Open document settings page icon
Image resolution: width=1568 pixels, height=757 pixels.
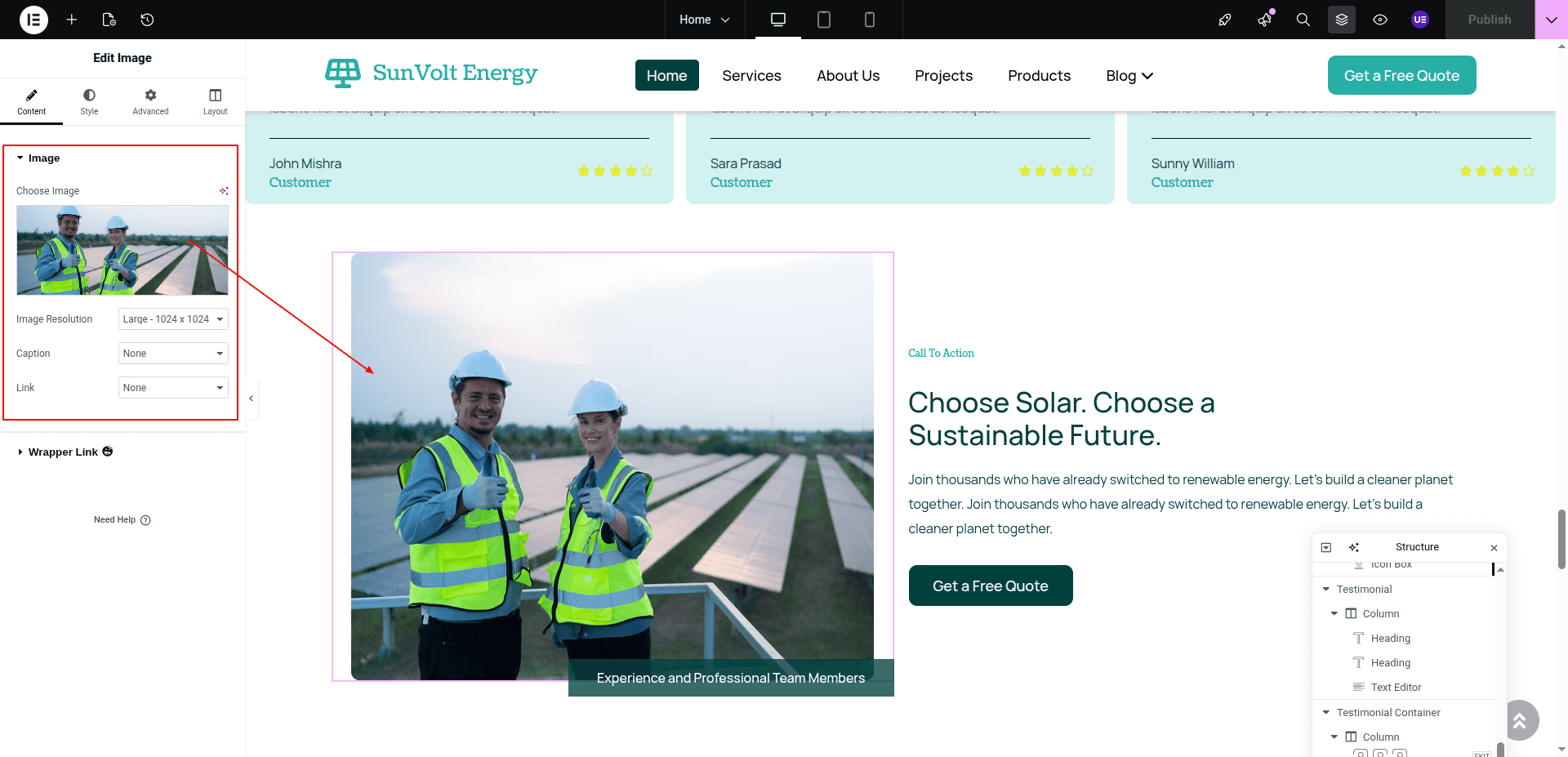pyautogui.click(x=109, y=20)
